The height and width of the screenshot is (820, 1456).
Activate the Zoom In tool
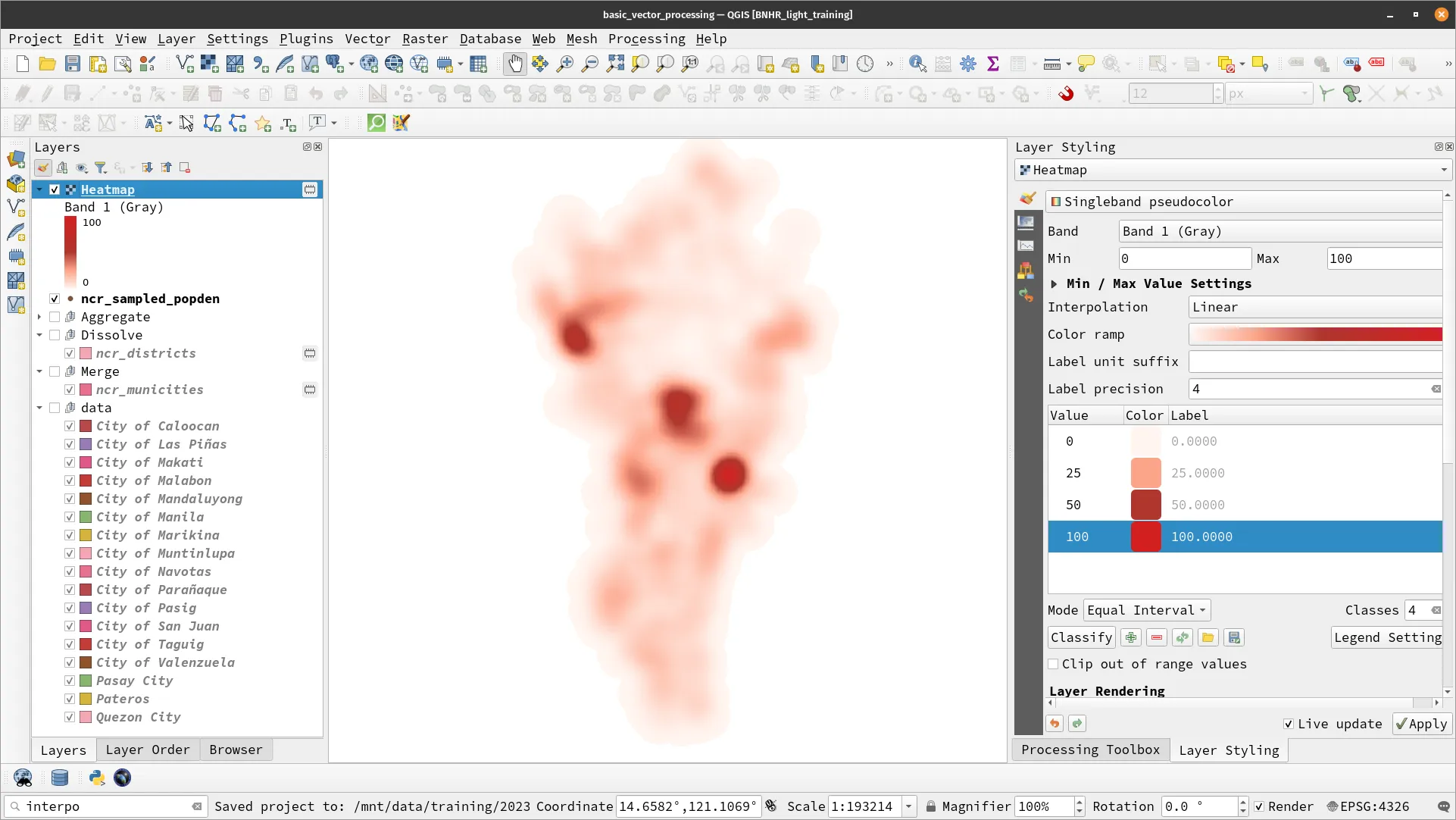[564, 64]
